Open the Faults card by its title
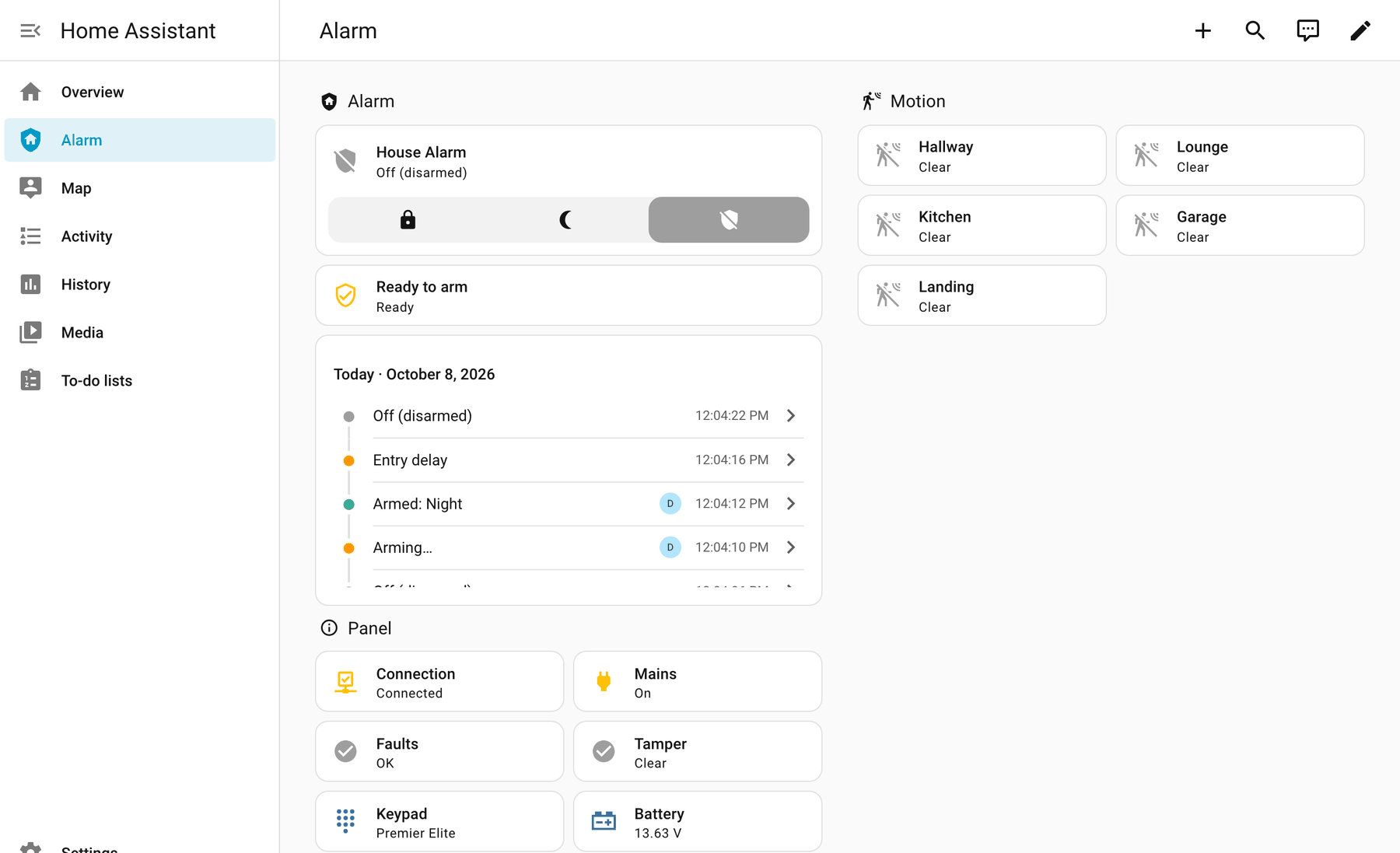Screen dimensions: 1400x853 click(x=397, y=744)
